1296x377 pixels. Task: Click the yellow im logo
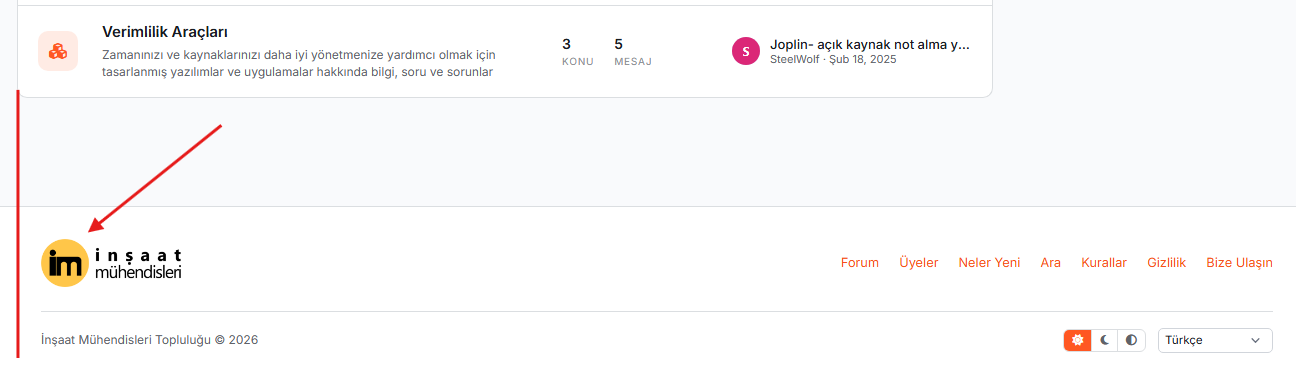(x=65, y=263)
